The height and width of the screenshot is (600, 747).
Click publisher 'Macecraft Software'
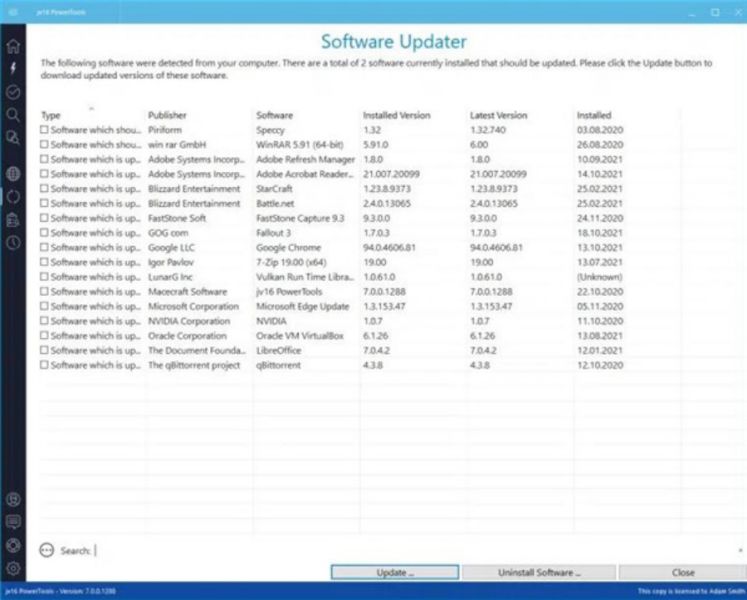(187, 291)
